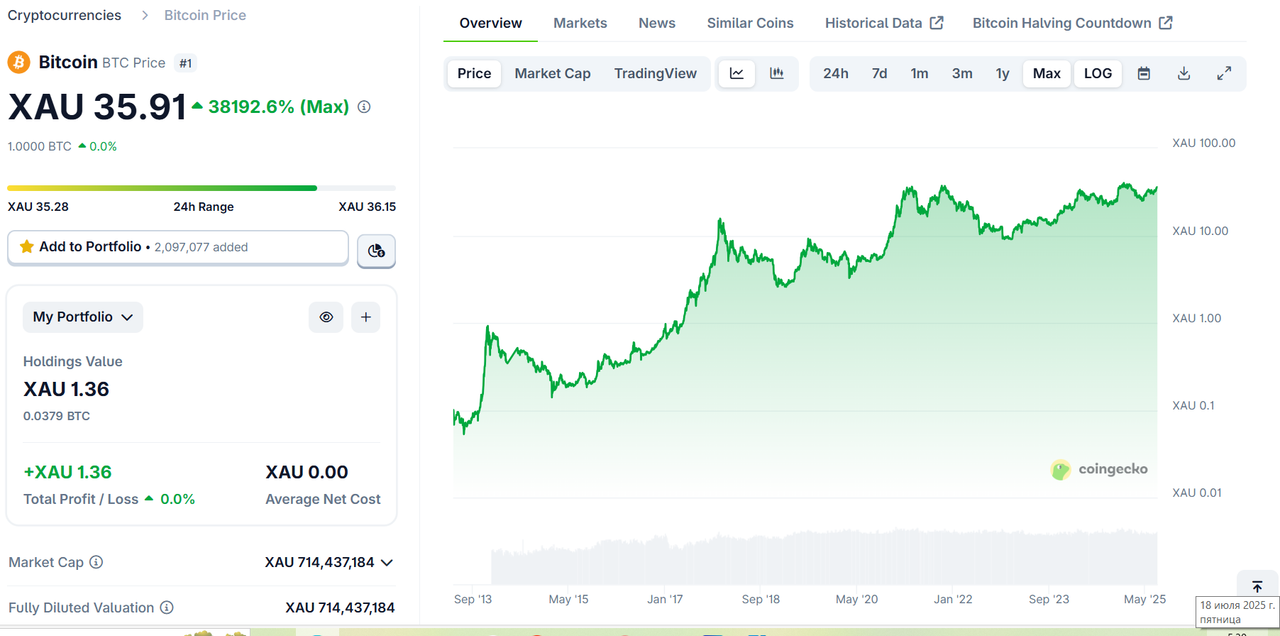
Task: Open the My Portfolio dropdown
Action: (83, 317)
